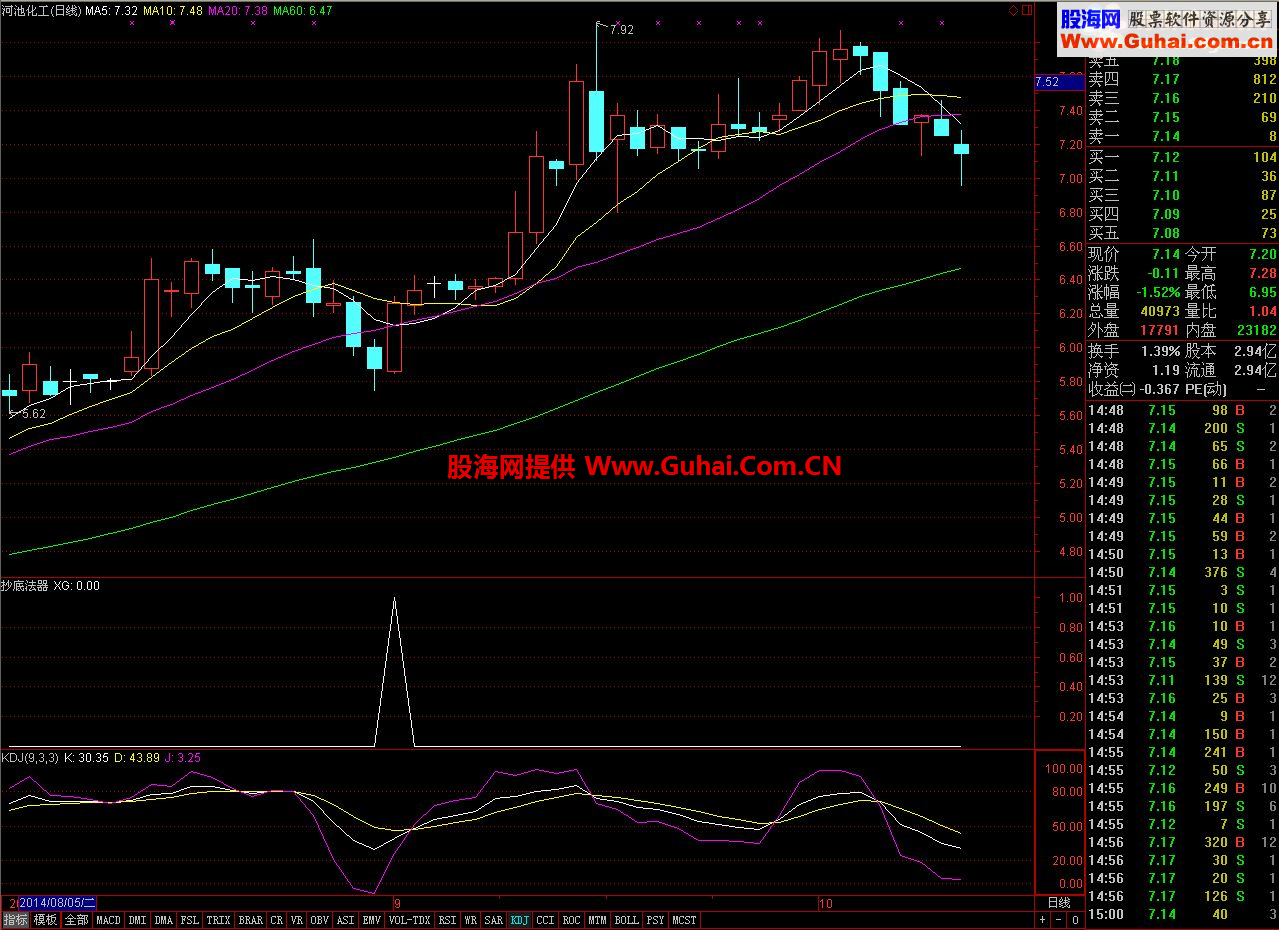The height and width of the screenshot is (930, 1279).
Task: Select the FSL indicator tab
Action: click(x=190, y=919)
